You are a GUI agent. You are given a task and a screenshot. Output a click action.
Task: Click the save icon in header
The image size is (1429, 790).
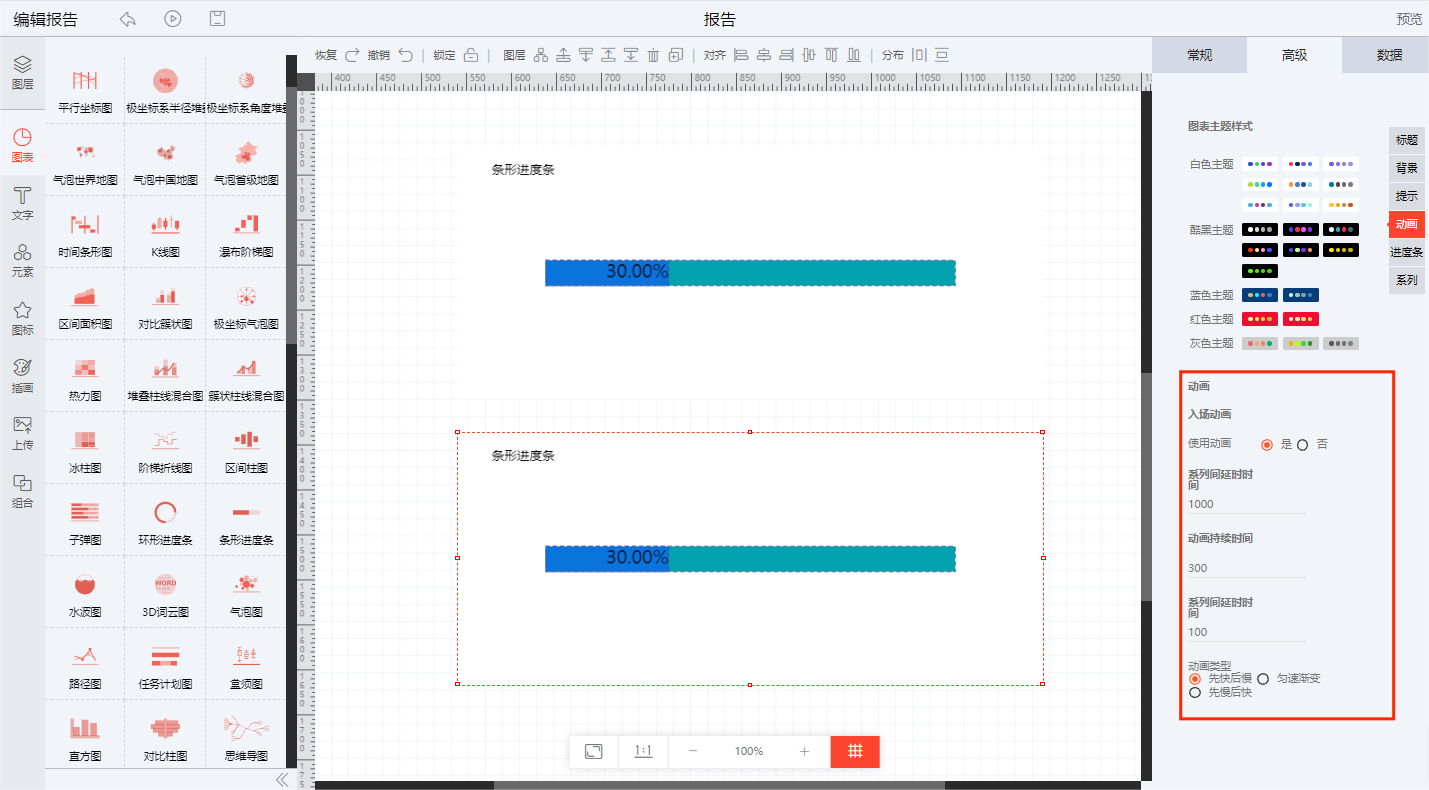click(217, 19)
